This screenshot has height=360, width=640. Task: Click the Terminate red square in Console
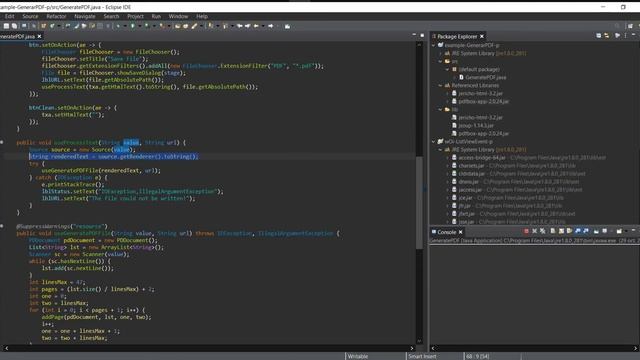pyautogui.click(x=526, y=231)
